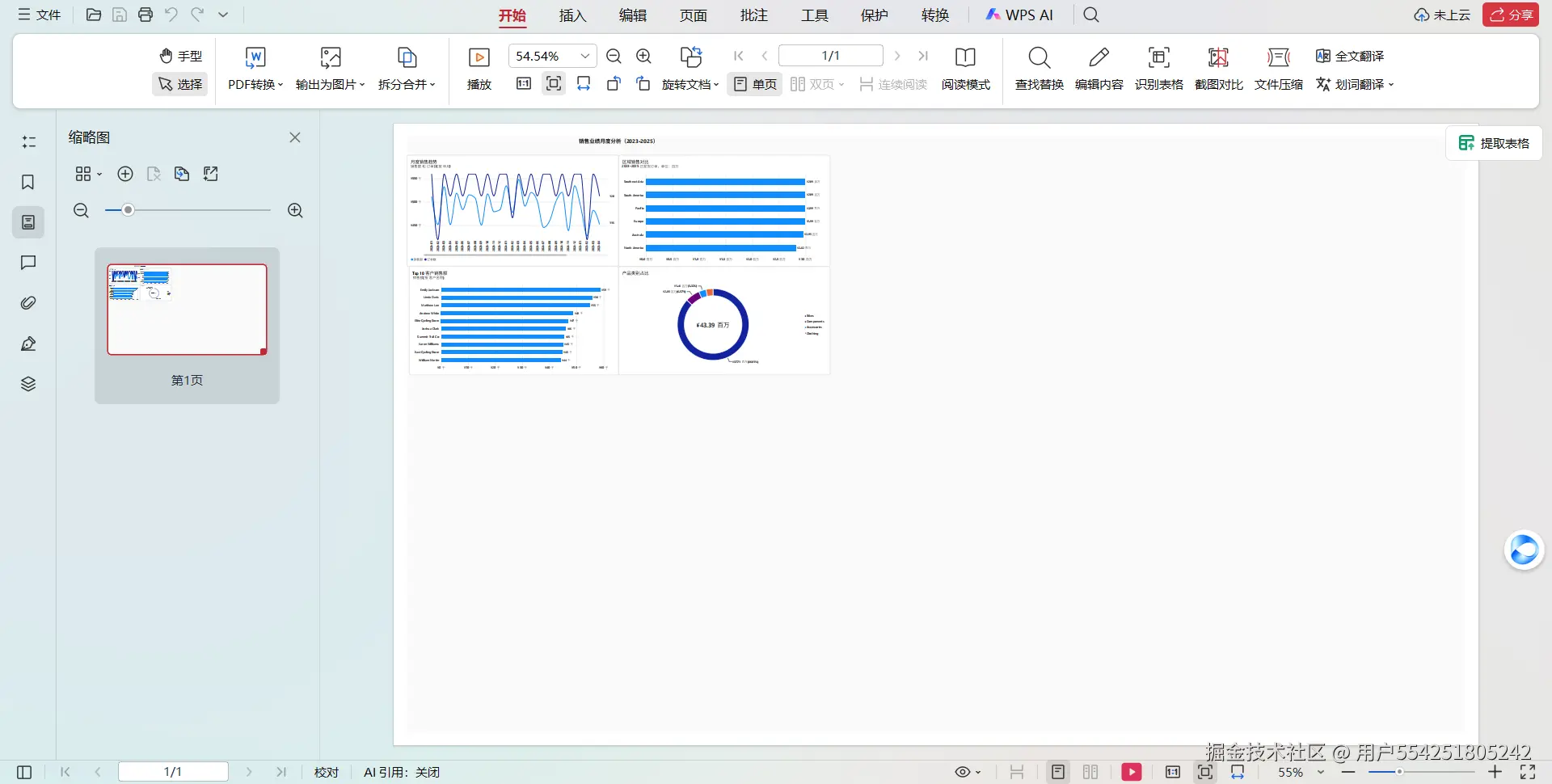This screenshot has width=1552, height=784.
Task: Open the 批注 tab
Action: pyautogui.click(x=753, y=15)
